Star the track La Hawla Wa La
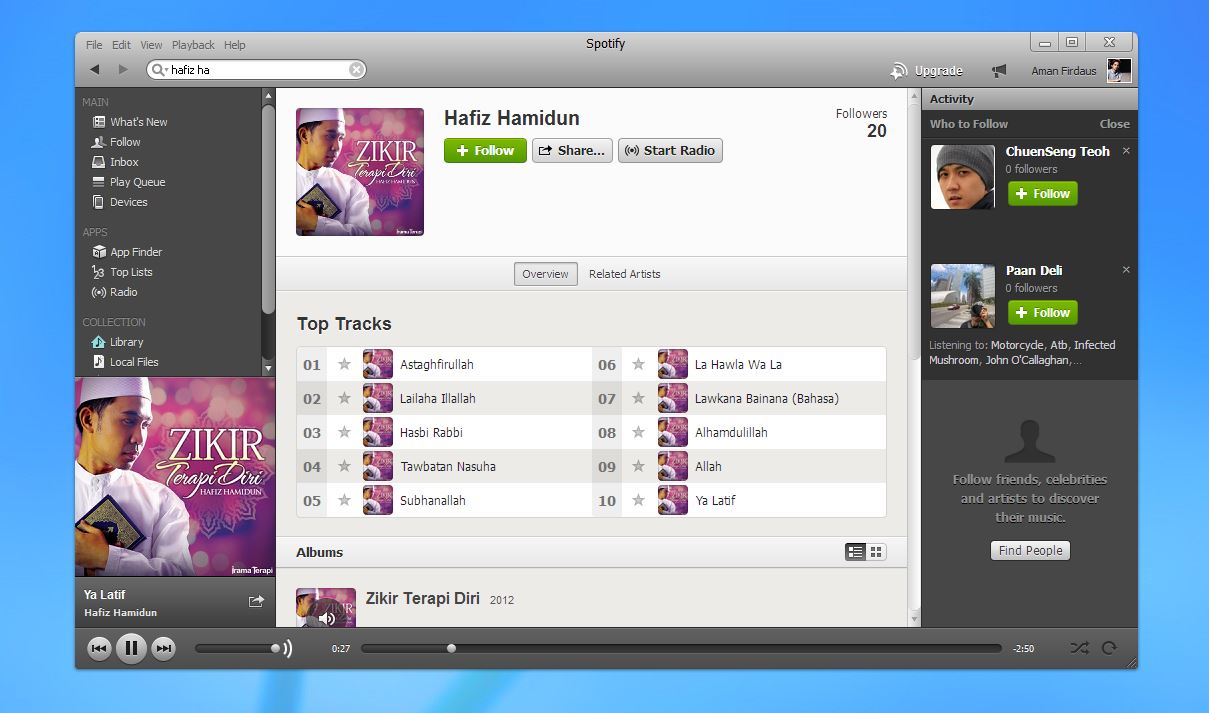This screenshot has height=713, width=1209. point(638,364)
